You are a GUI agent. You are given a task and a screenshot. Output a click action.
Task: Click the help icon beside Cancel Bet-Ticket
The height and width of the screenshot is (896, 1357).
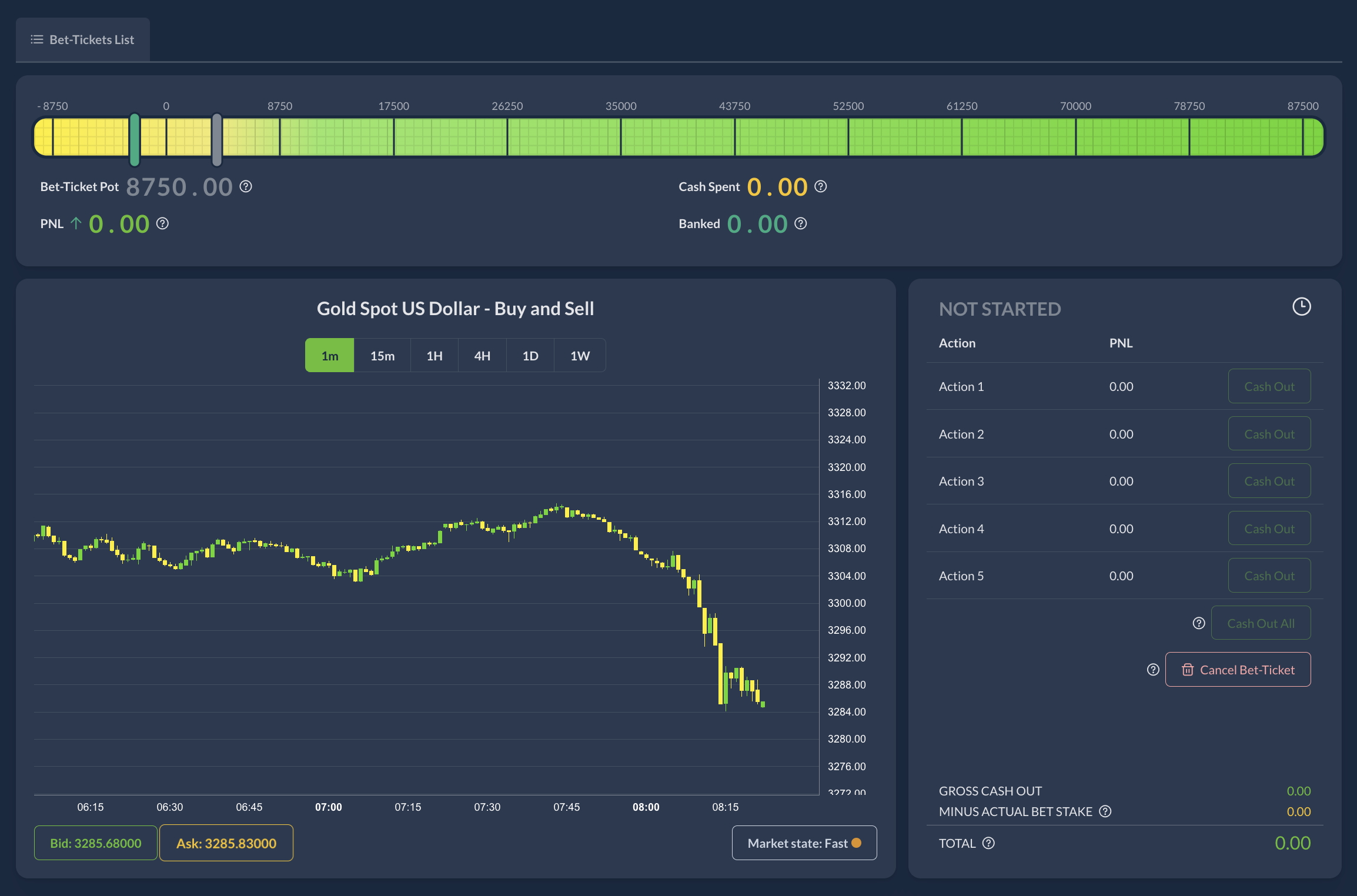[1152, 670]
